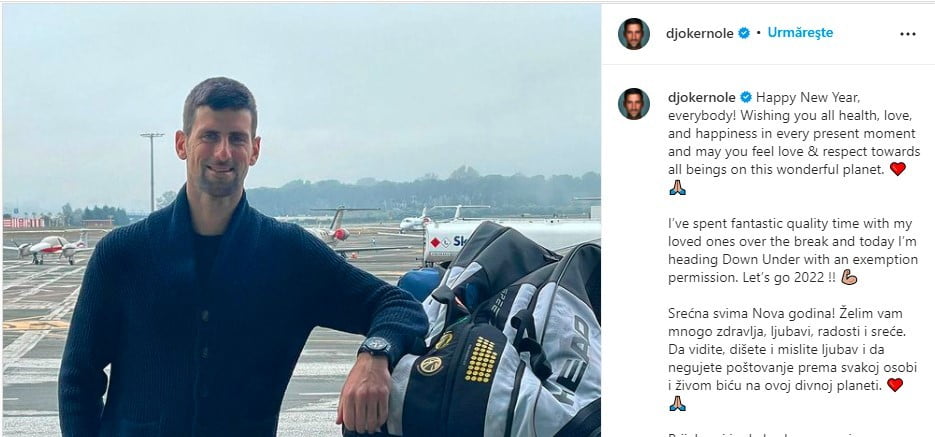
Task: Click the djokernole username in the post header
Action: coord(700,33)
